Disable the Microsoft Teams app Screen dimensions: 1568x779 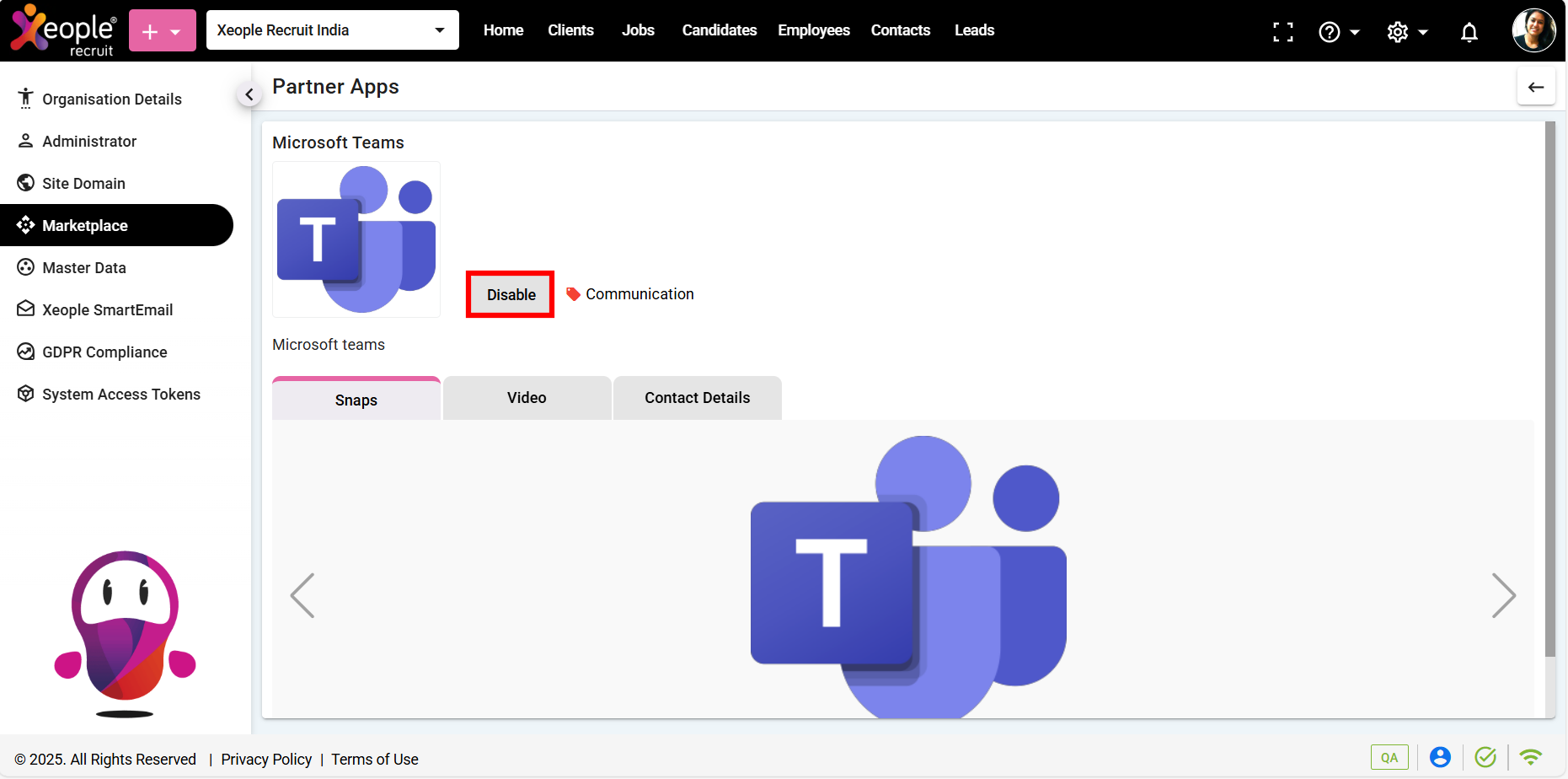pyautogui.click(x=511, y=294)
